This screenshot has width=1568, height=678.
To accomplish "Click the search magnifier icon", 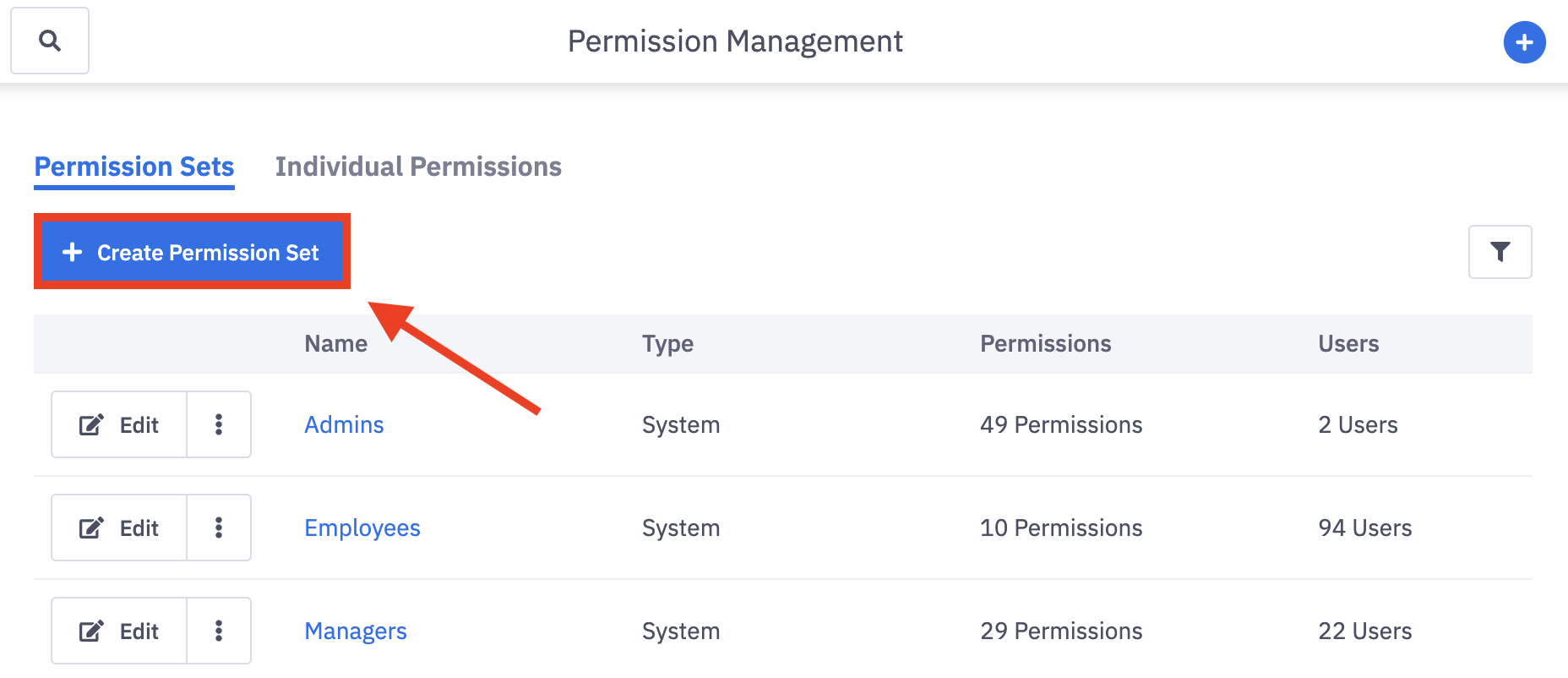I will (x=50, y=41).
